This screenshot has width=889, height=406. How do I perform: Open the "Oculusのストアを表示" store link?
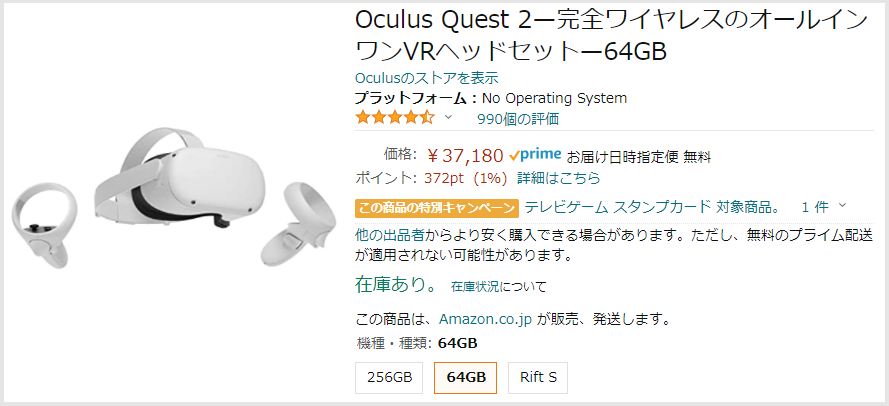pyautogui.click(x=426, y=78)
